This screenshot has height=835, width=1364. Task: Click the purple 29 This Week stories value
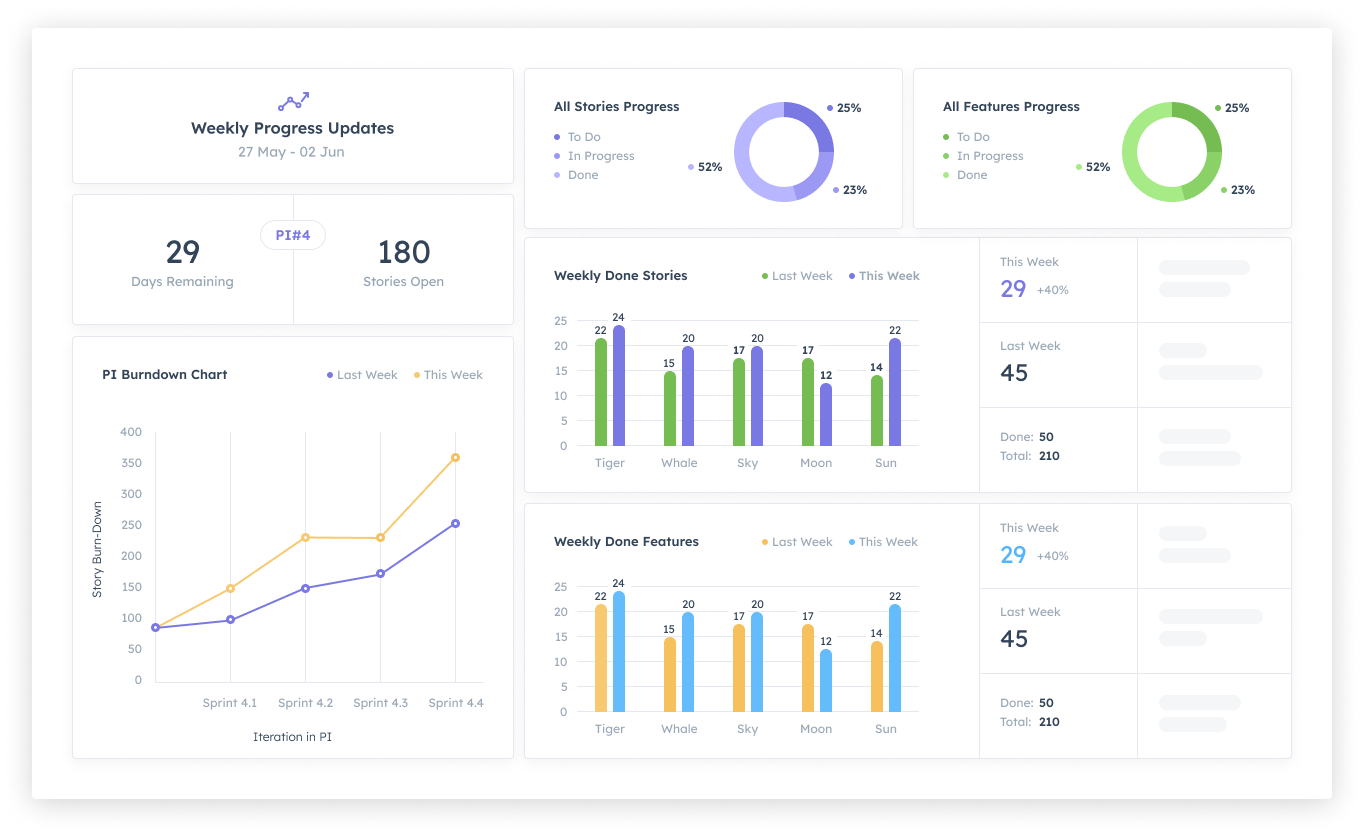(x=1013, y=289)
